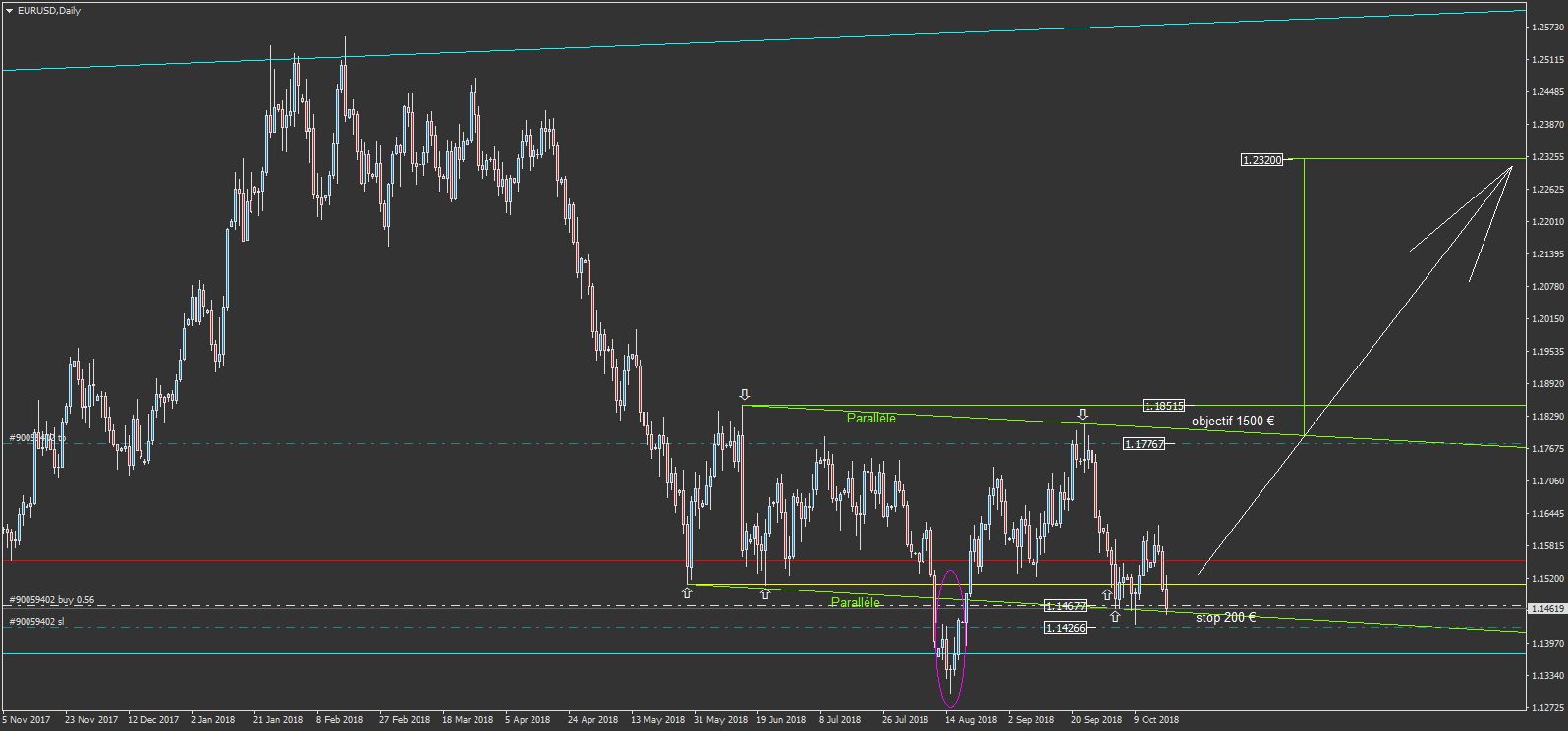Select the up arrow below the 31 May 2018 low
Viewport: 1568px width, 731px height.
click(x=687, y=593)
